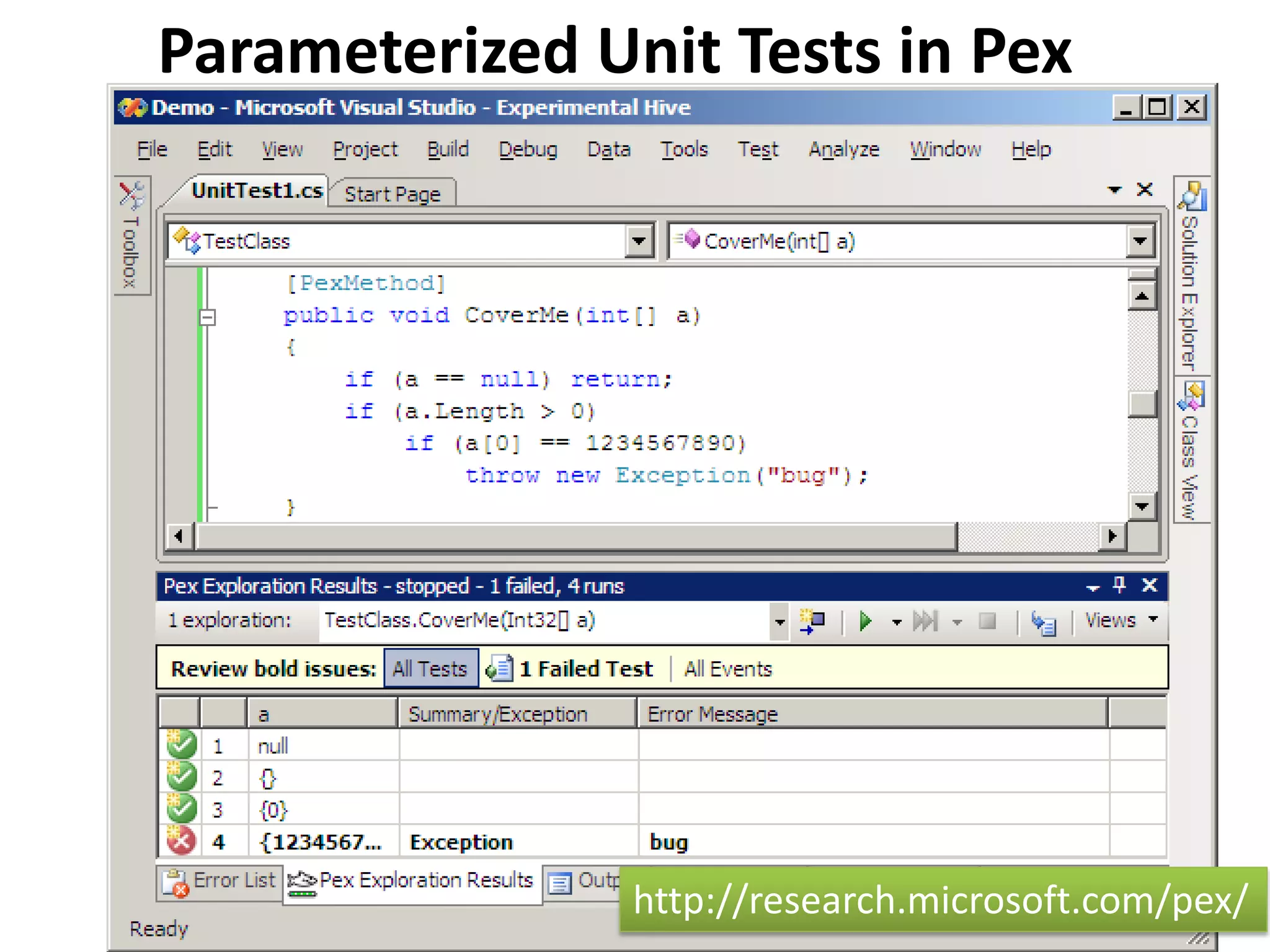Show the 1 Failed Test filter
The image size is (1270, 952).
click(x=570, y=668)
